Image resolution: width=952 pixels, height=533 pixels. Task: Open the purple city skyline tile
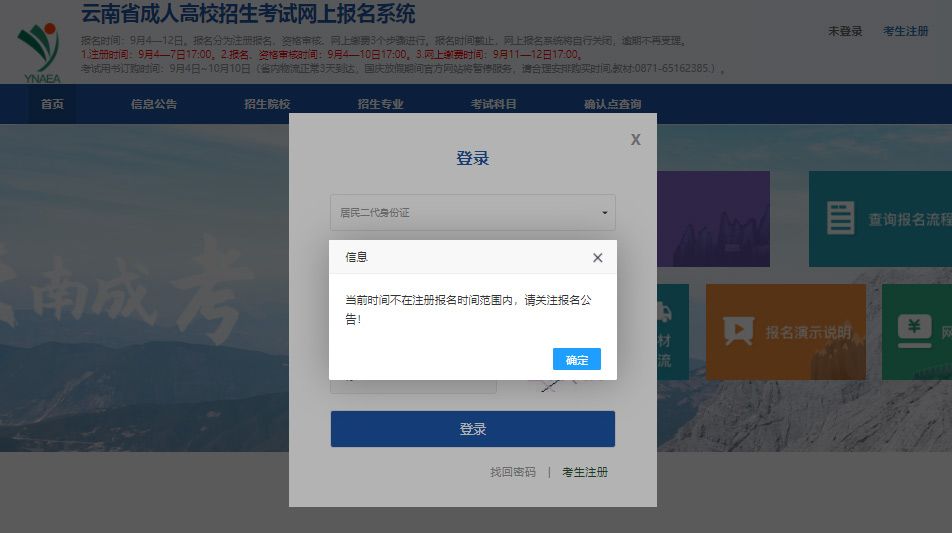pyautogui.click(x=713, y=218)
